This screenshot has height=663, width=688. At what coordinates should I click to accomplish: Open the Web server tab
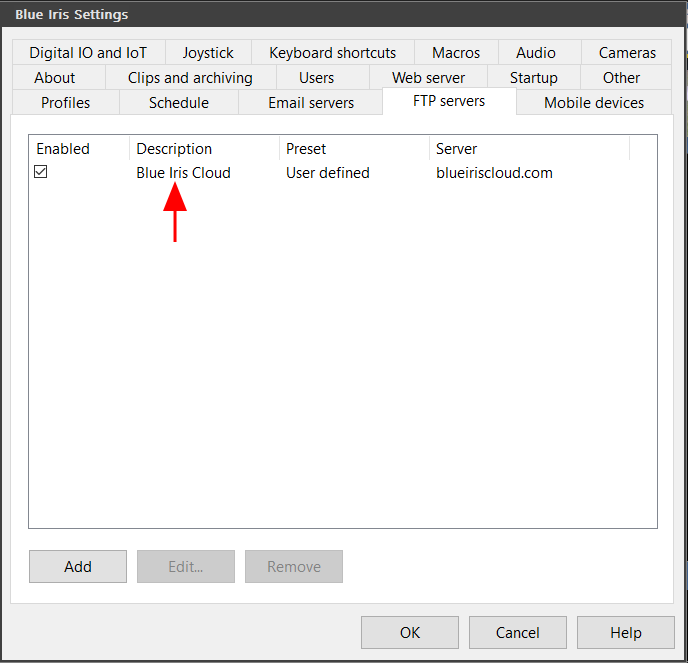click(428, 77)
